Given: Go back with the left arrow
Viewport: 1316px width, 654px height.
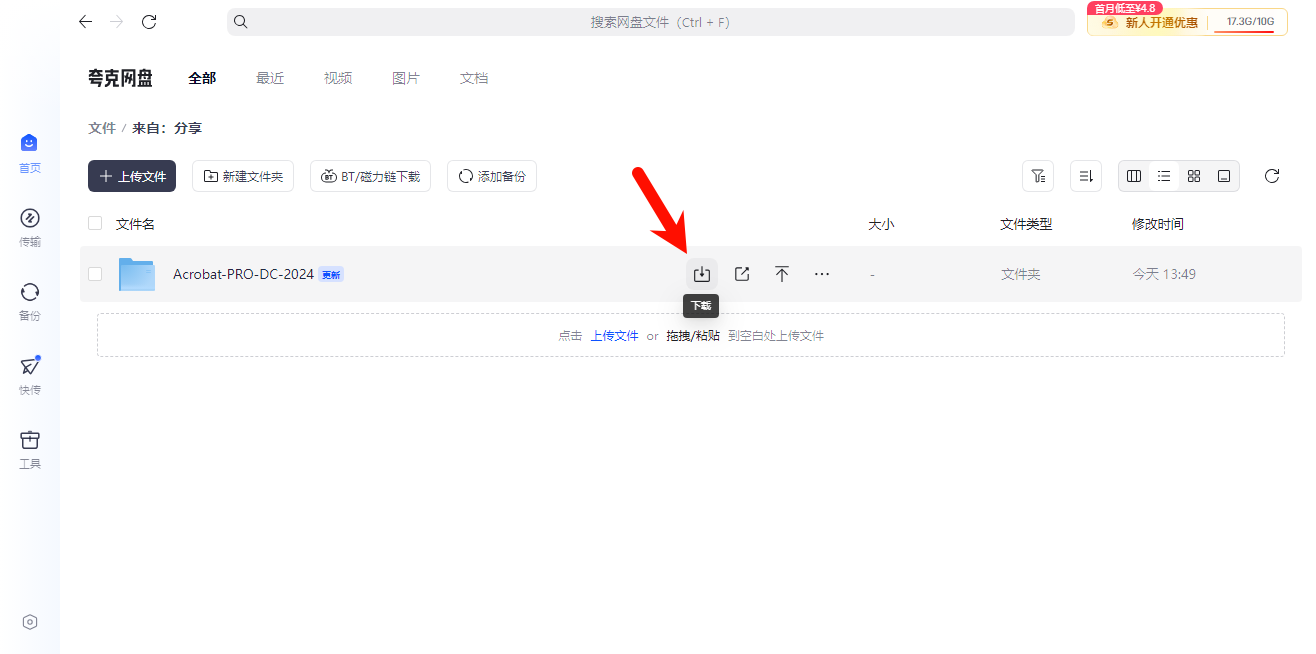Looking at the screenshot, I should pos(85,21).
